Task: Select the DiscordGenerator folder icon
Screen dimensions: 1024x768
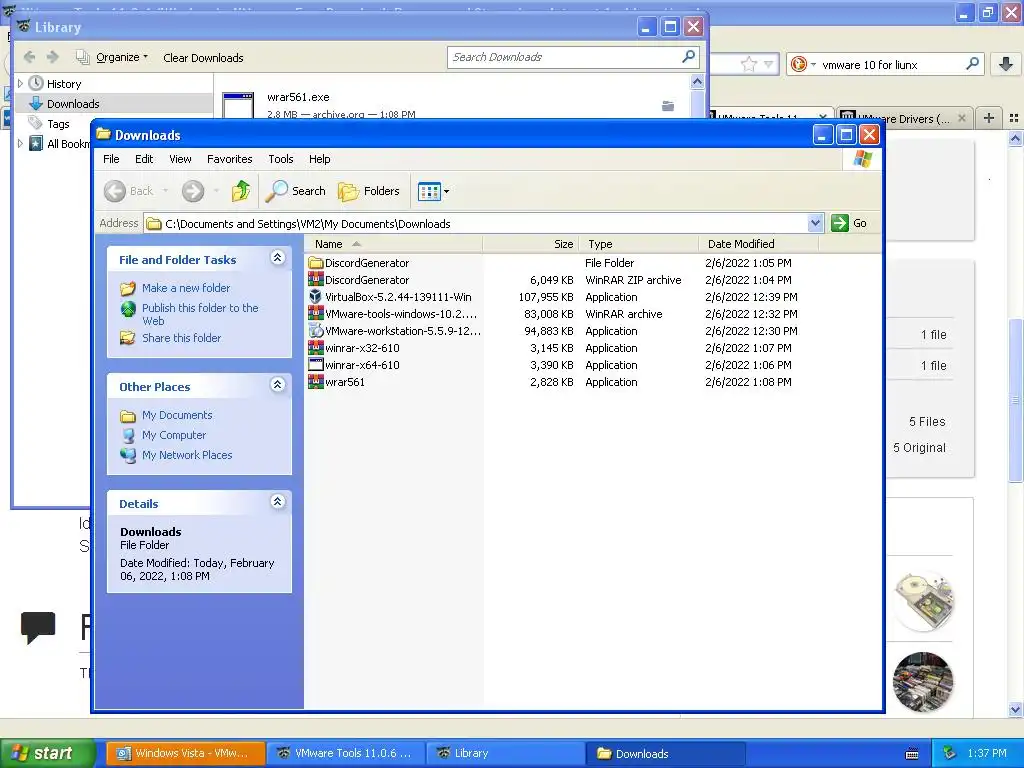Action: tap(316, 263)
